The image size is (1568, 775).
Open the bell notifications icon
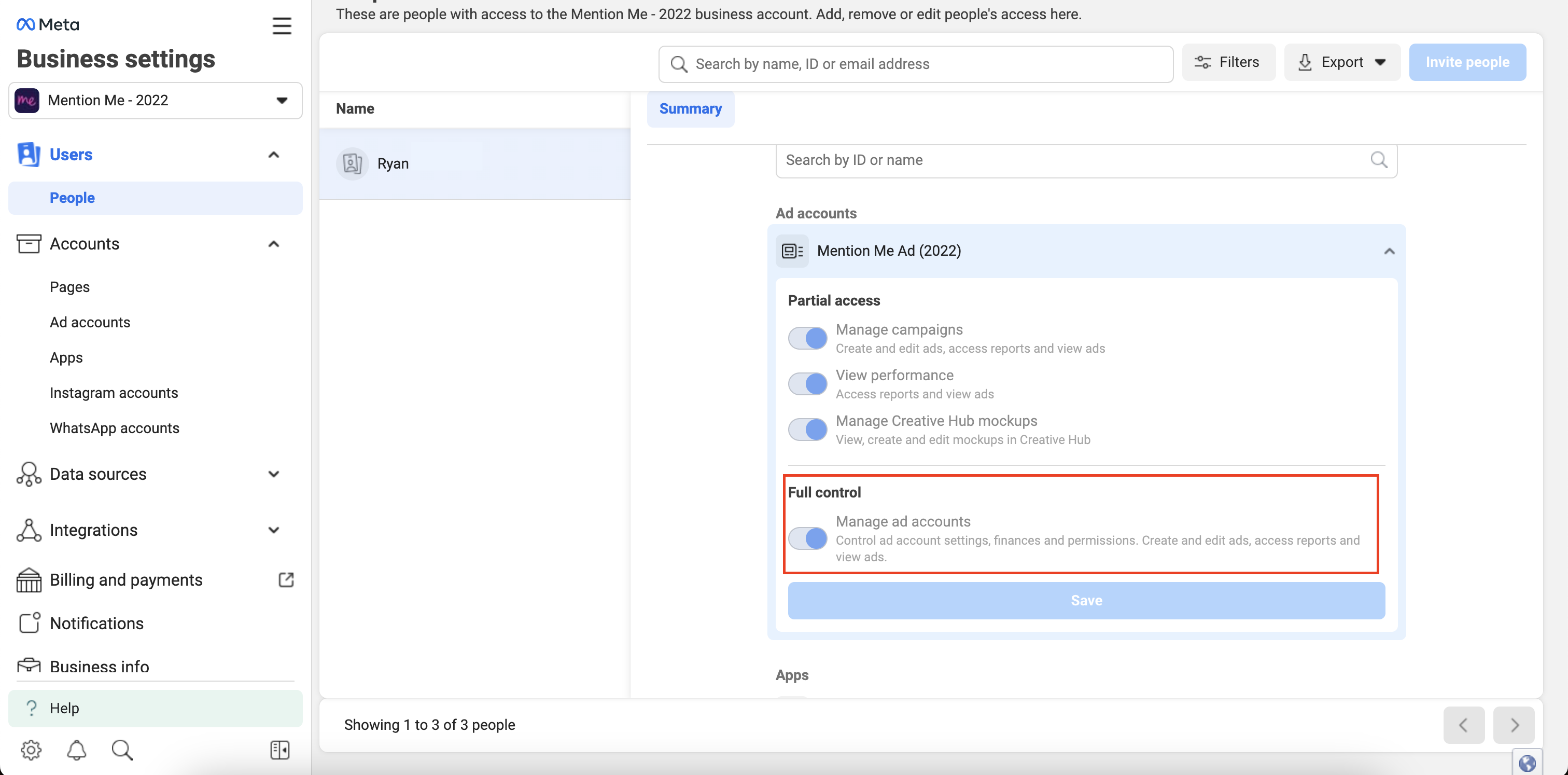76,750
